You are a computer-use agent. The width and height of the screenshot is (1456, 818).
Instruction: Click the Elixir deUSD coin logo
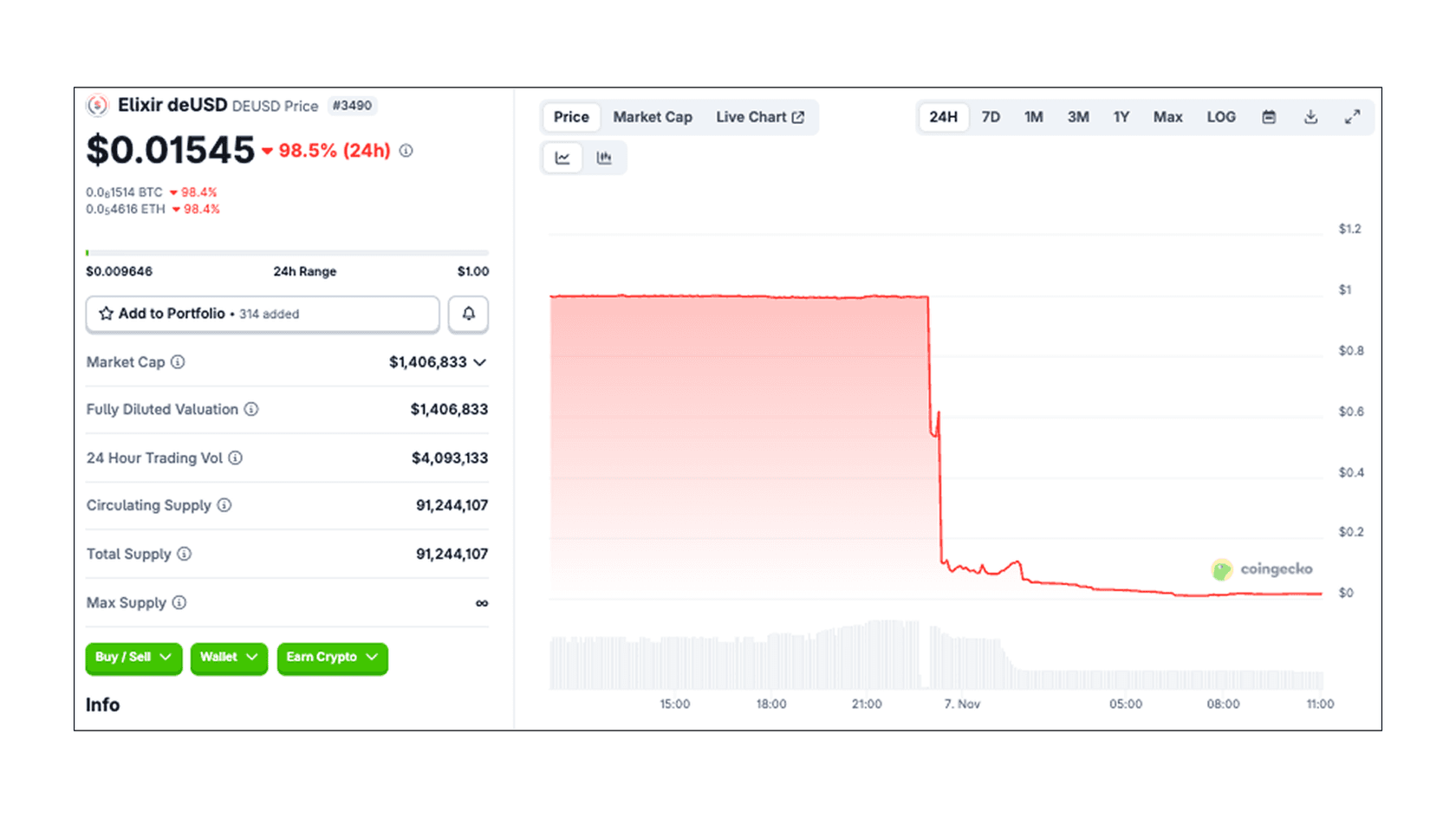[x=98, y=105]
